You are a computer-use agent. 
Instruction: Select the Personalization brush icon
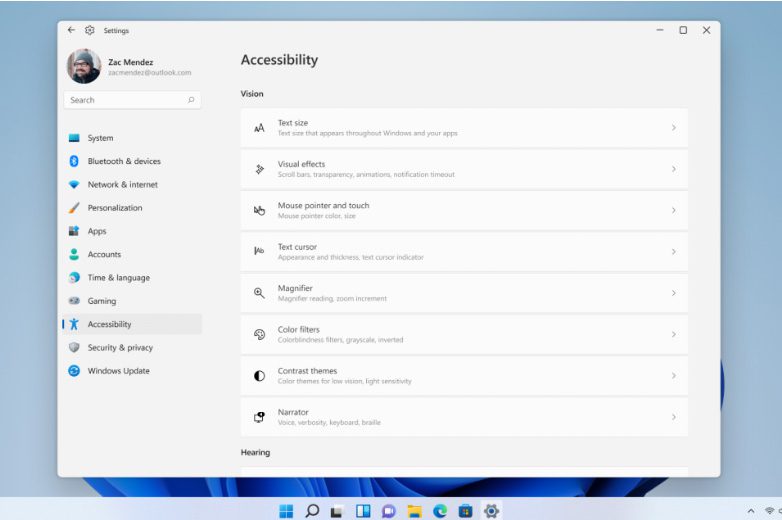(74, 208)
